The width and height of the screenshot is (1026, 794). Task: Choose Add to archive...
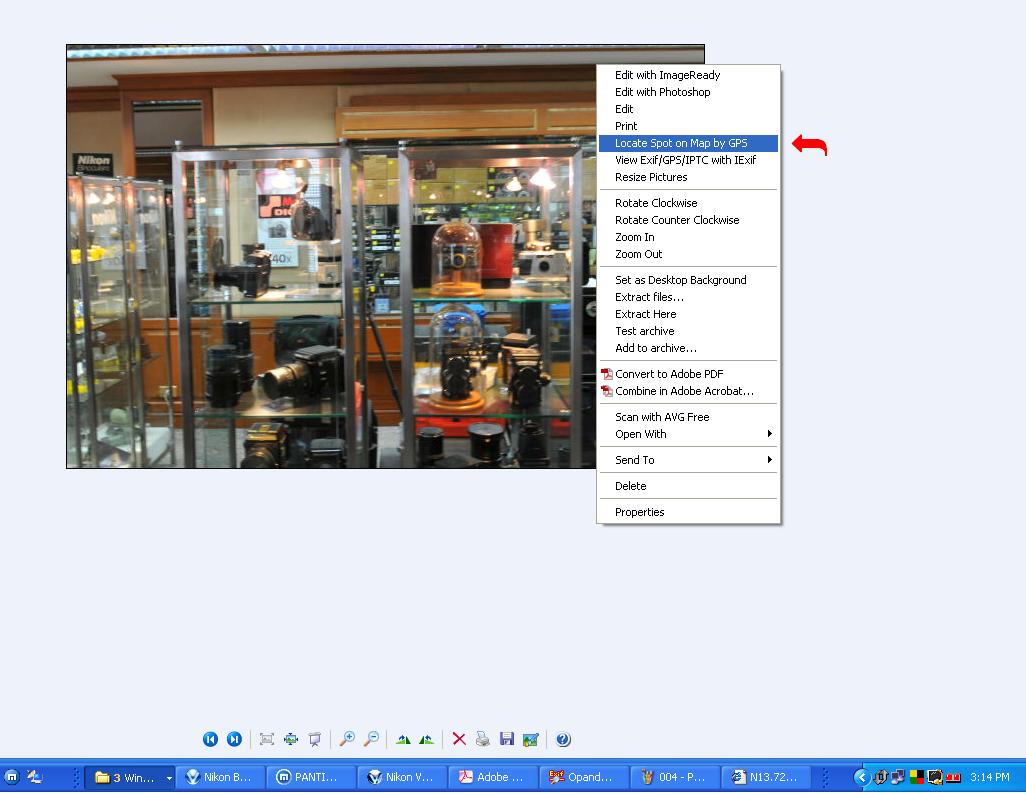[x=688, y=348]
